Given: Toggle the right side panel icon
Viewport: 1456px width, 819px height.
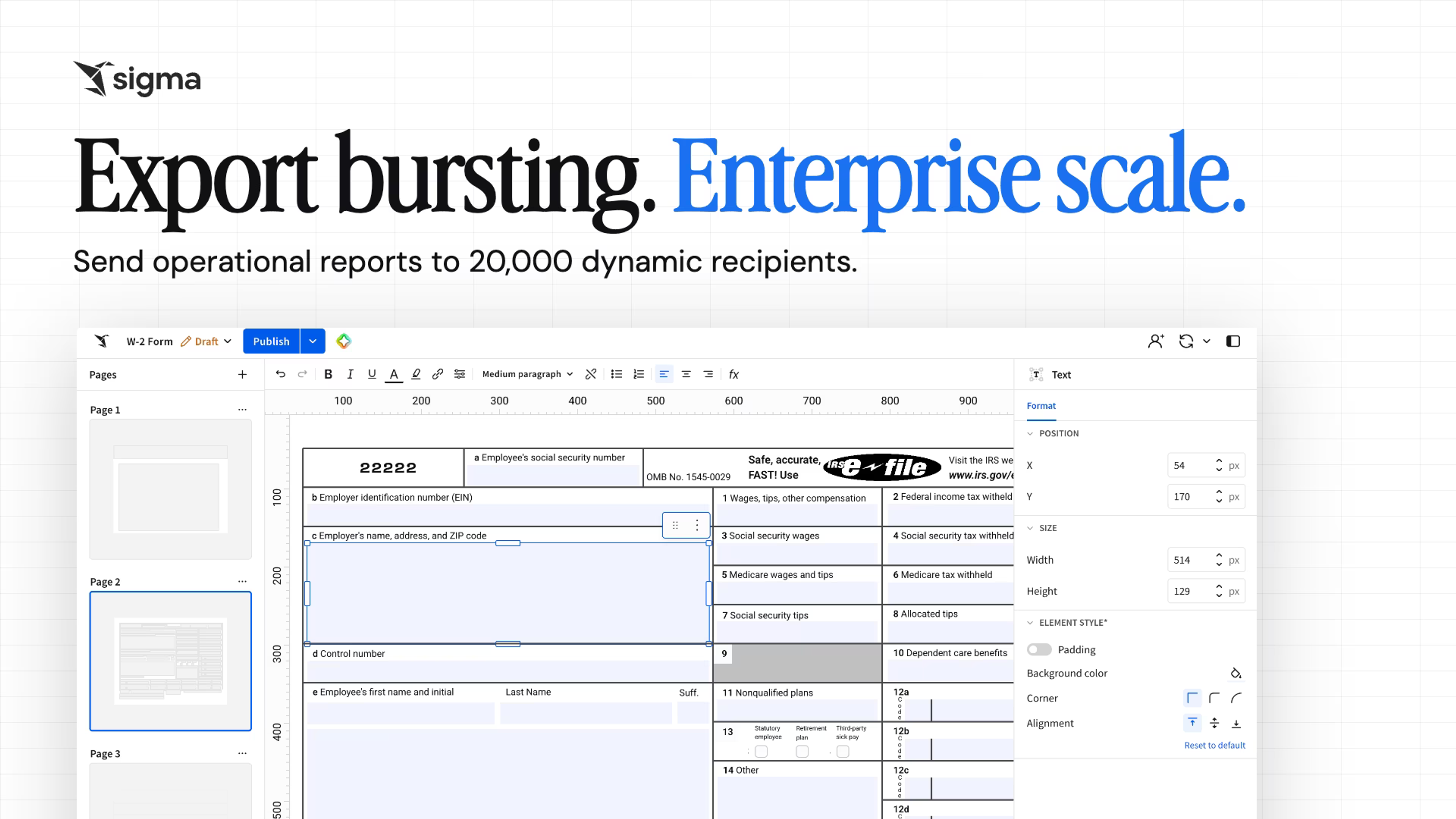Looking at the screenshot, I should [x=1233, y=341].
